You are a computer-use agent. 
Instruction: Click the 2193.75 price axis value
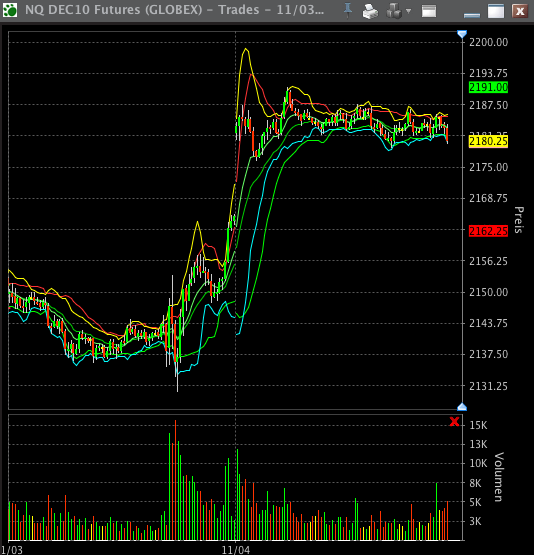[488, 73]
